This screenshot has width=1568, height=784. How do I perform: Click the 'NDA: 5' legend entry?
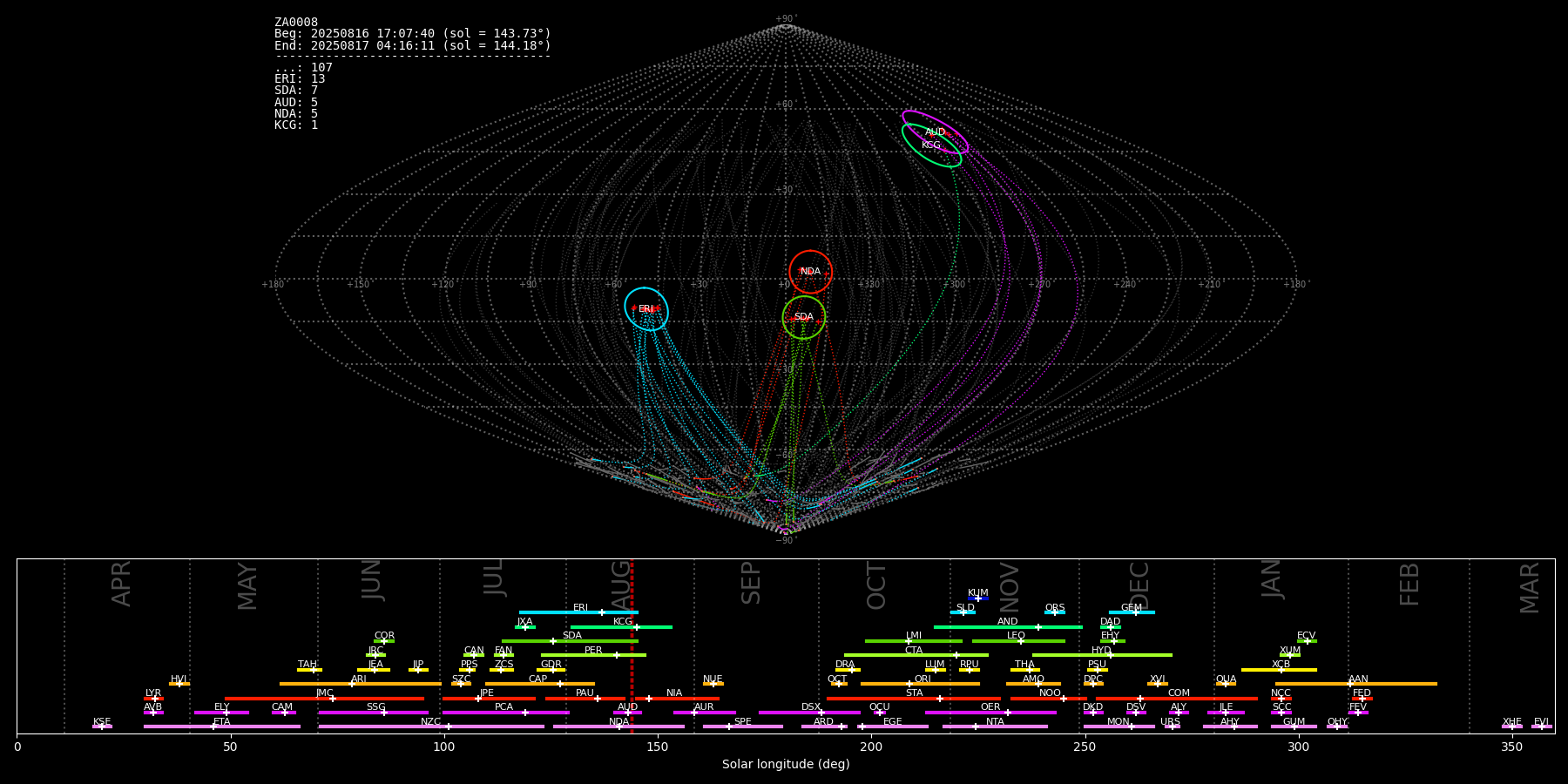296,113
